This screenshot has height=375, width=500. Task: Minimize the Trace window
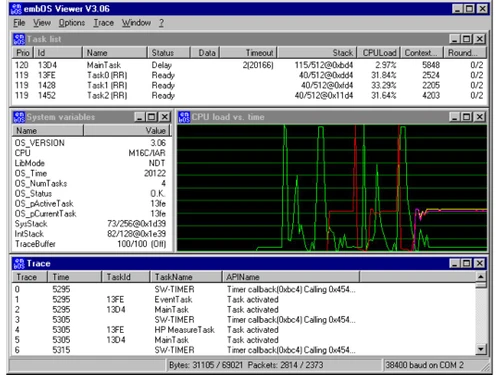[x=454, y=263]
